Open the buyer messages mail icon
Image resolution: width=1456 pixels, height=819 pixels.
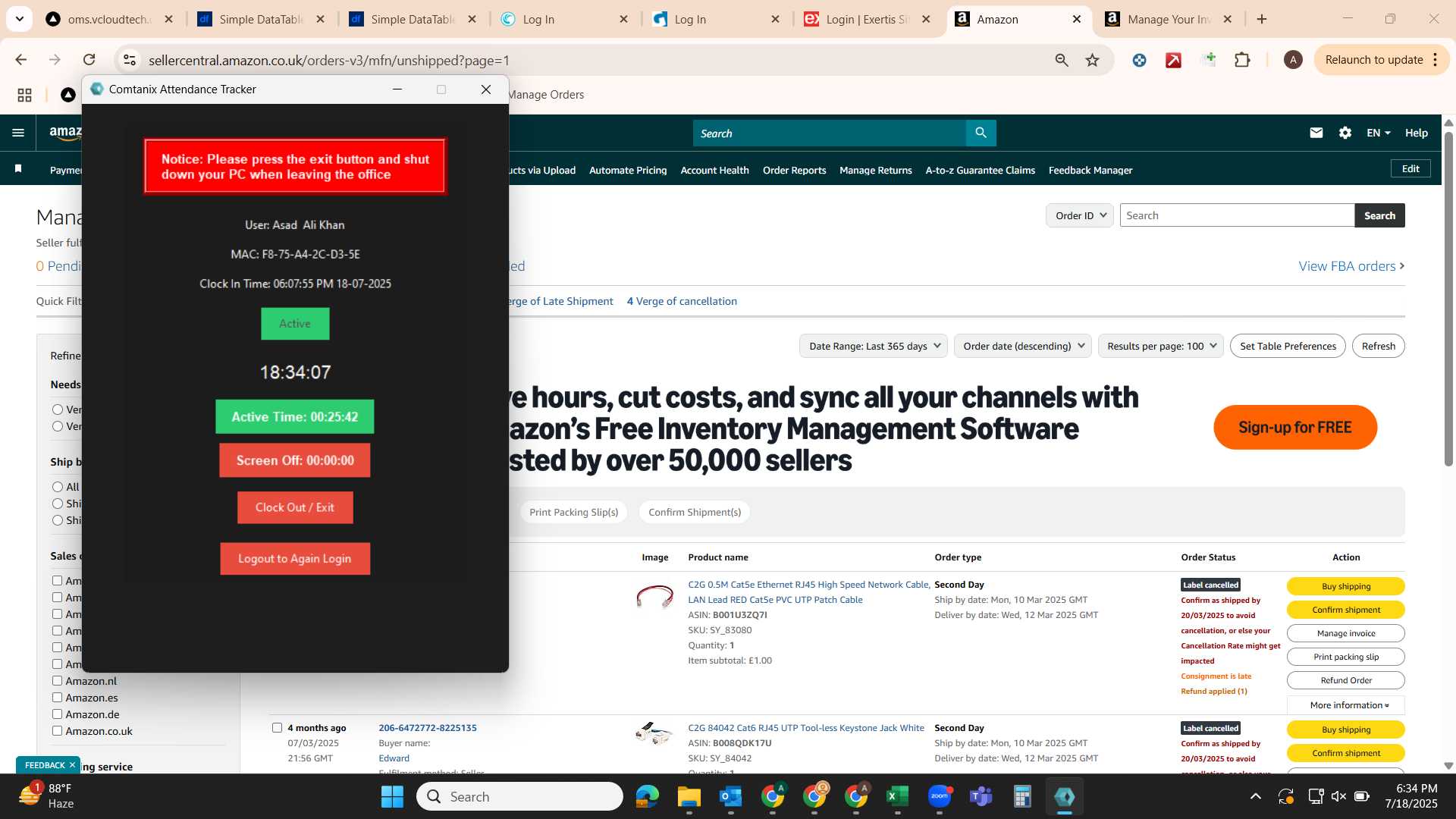coord(1316,133)
